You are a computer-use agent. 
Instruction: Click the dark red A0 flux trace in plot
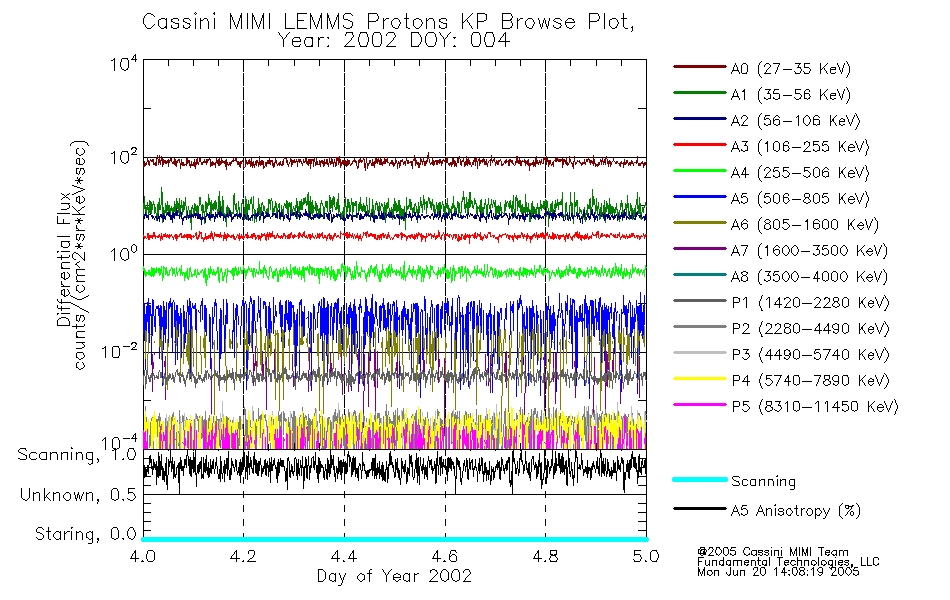(394, 162)
